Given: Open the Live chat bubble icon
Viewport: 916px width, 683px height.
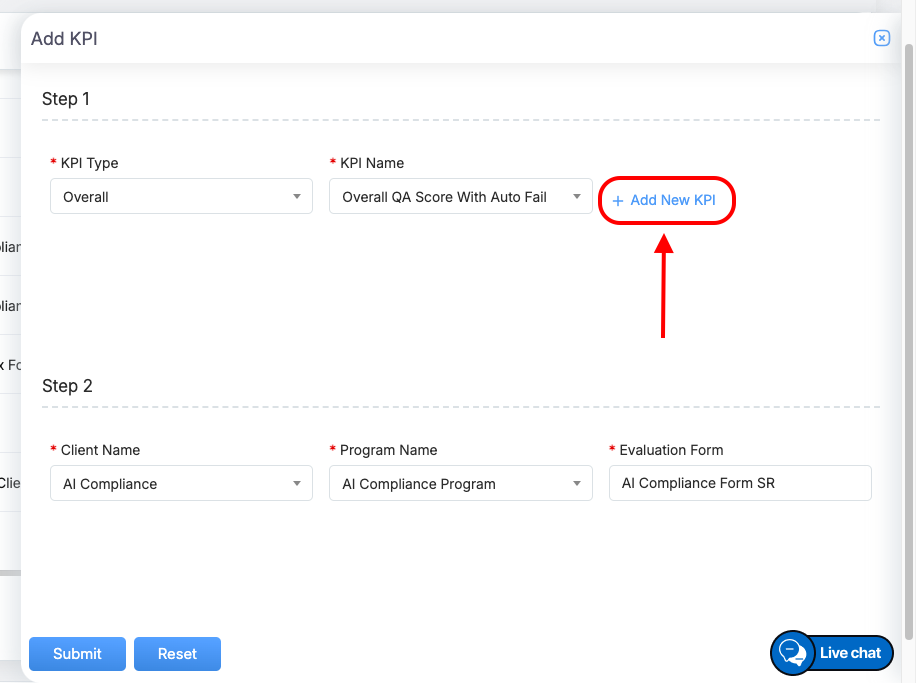Looking at the screenshot, I should click(792, 653).
